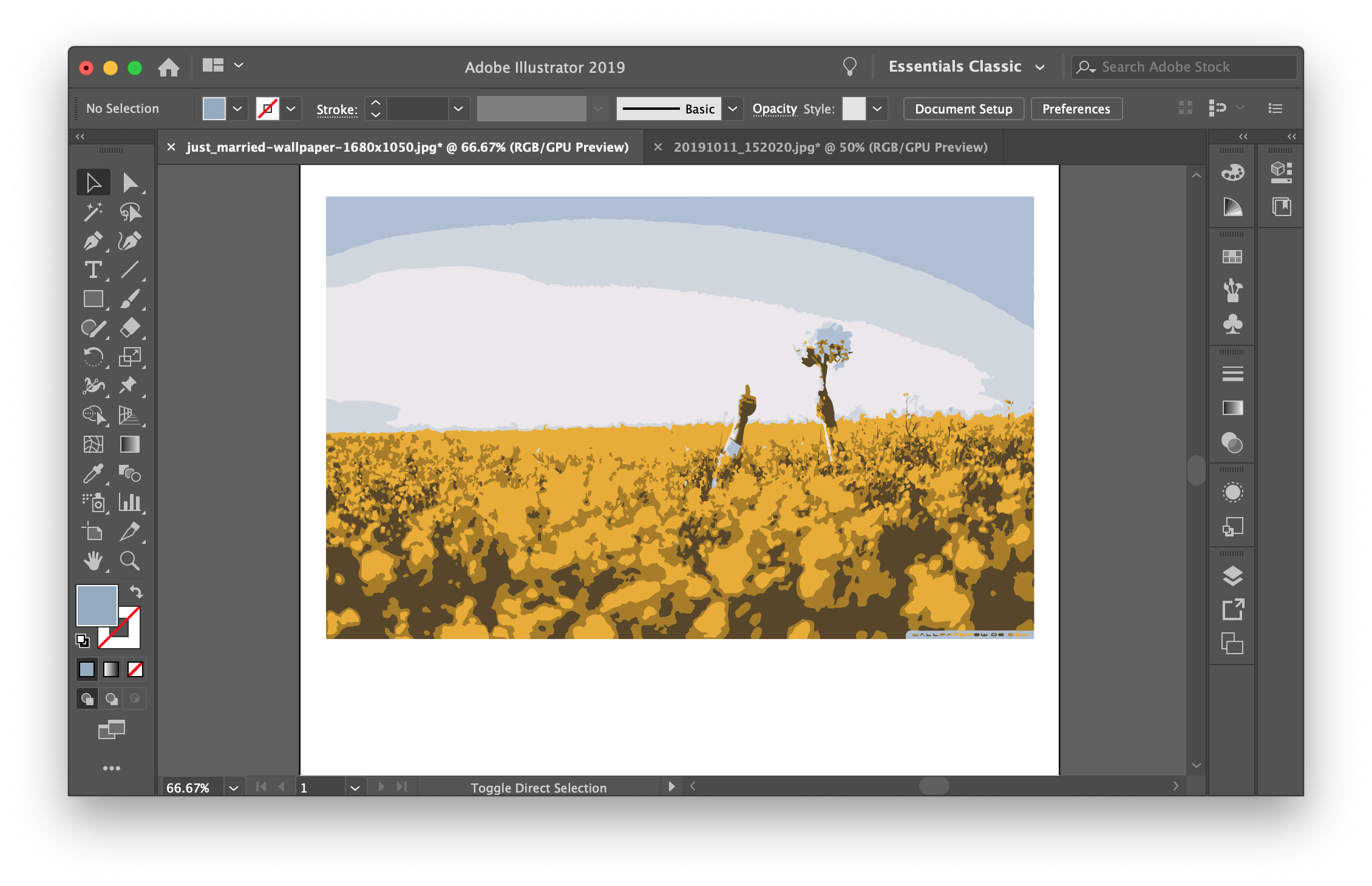
Task: Set paint mode to None
Action: click(x=135, y=669)
